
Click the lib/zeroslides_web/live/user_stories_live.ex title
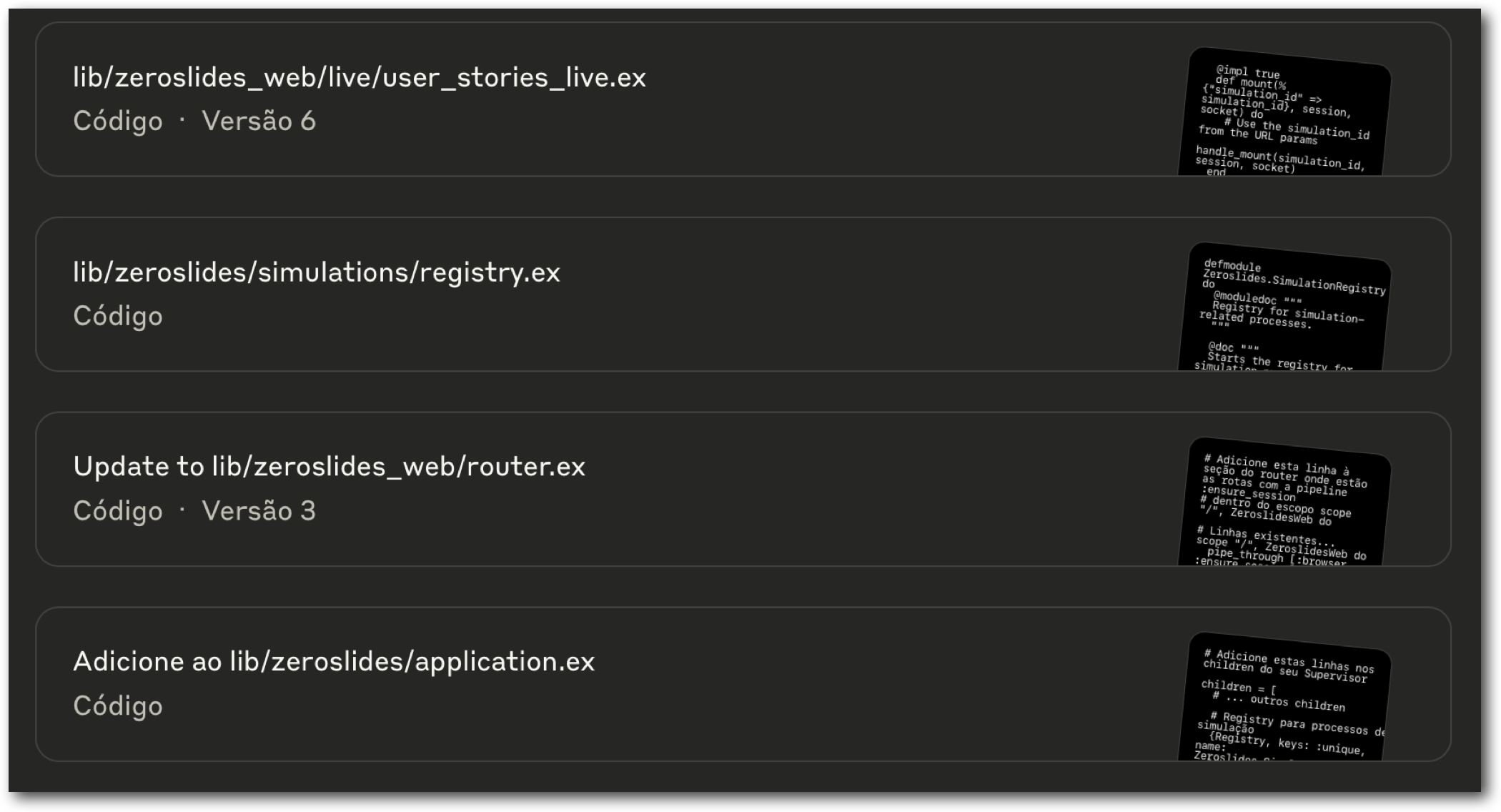360,77
